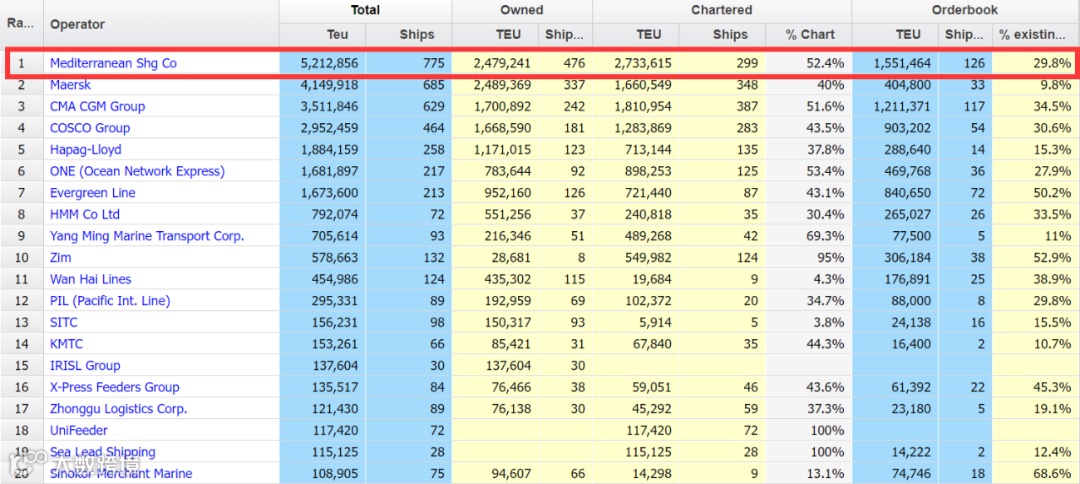Select total Teu value 3,511,846
Viewport: 1080px width, 484px height.
pos(329,107)
